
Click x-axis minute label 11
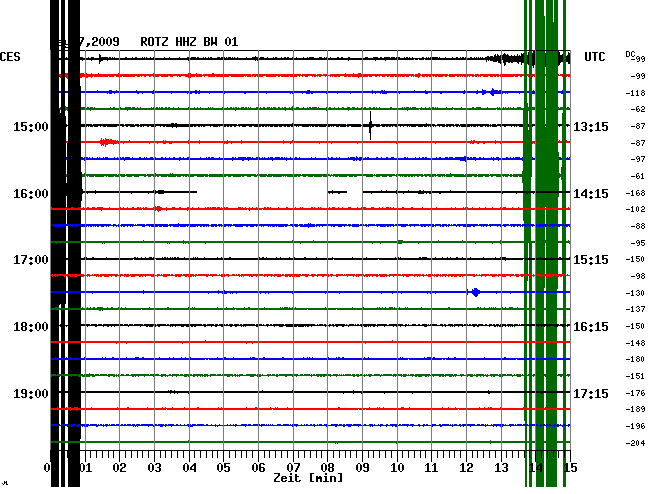432,468
